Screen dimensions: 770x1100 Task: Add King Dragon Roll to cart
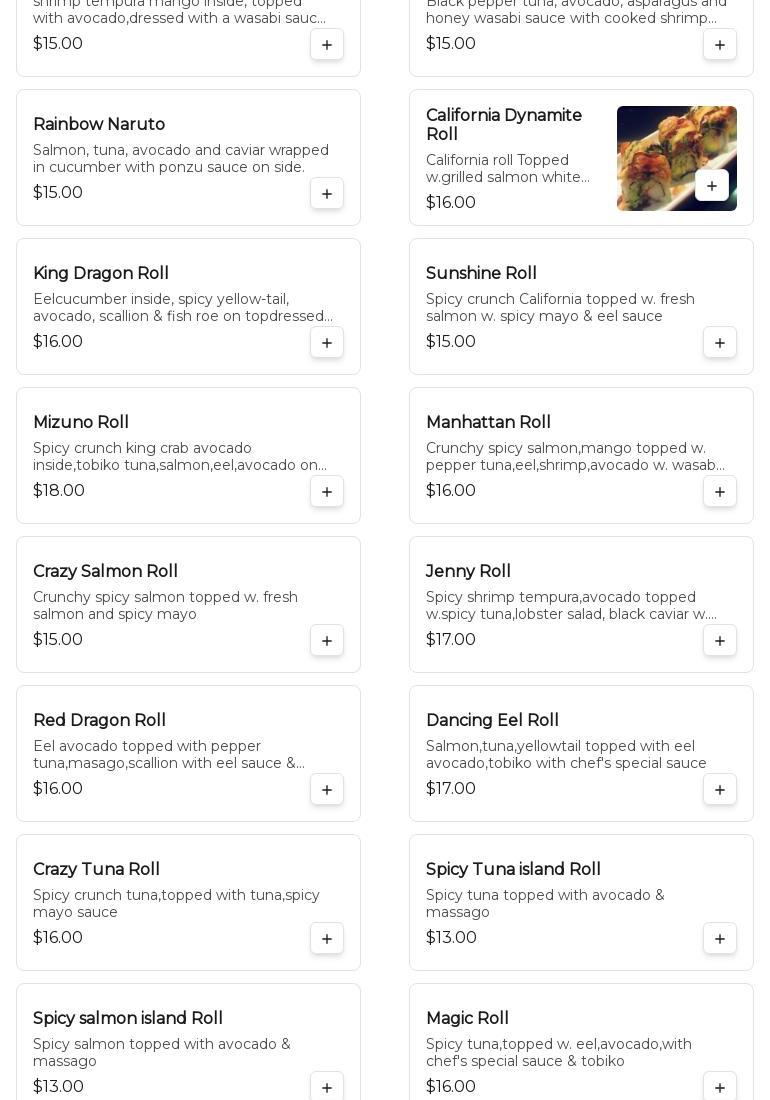327,342
